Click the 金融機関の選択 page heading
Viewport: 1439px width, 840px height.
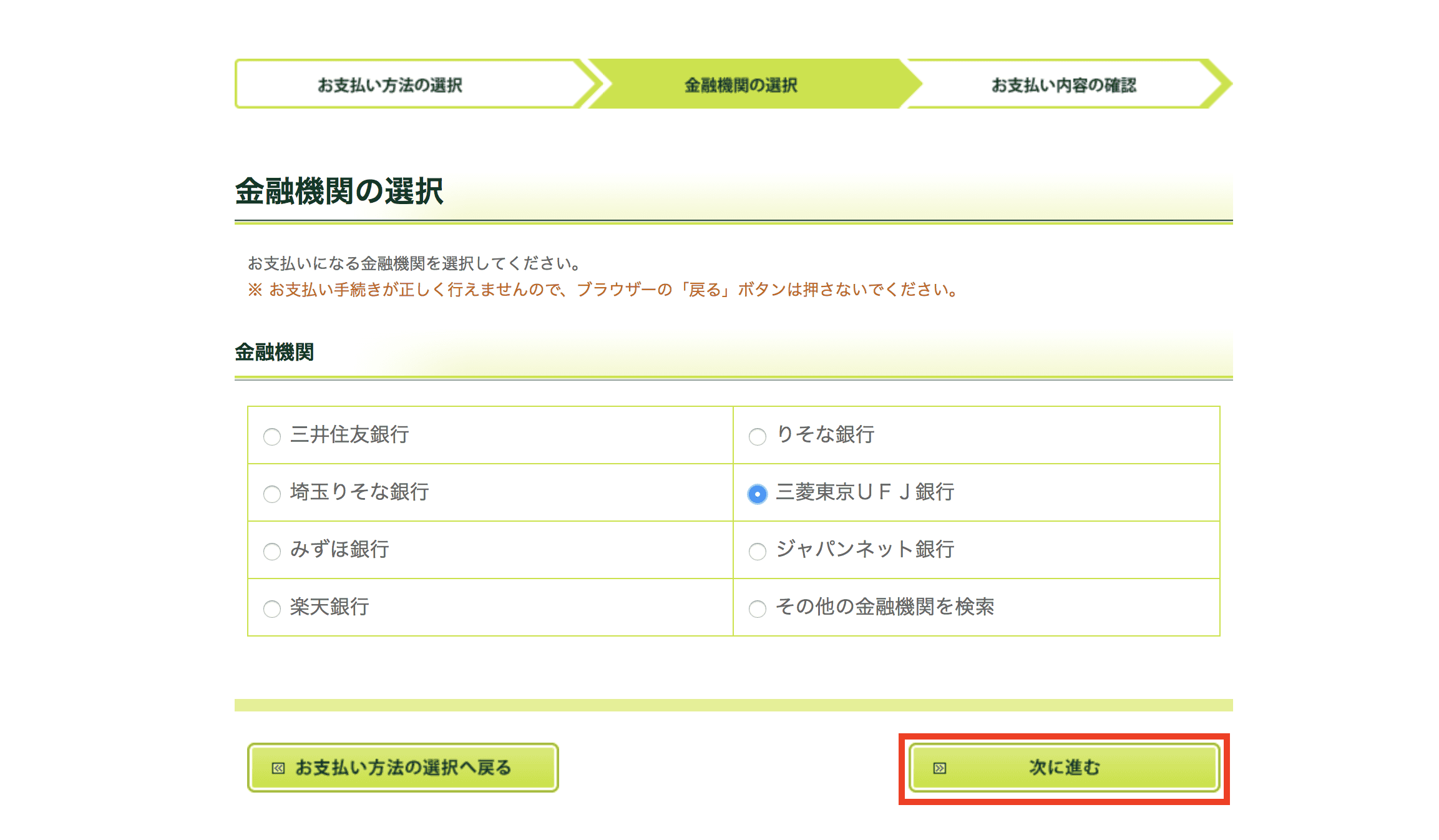click(339, 191)
